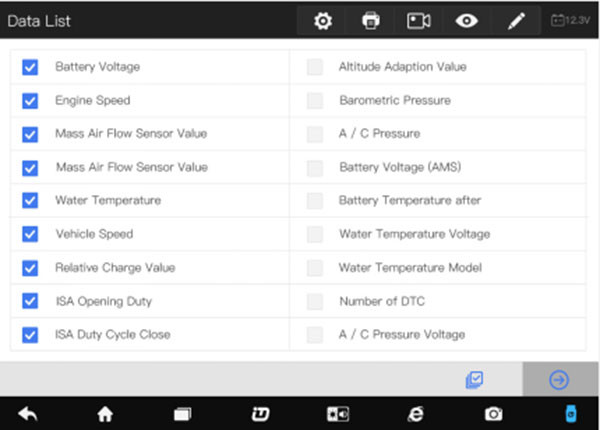Screen dimensions: 600x430
Task: Open the home screen icon
Action: (x=105, y=414)
